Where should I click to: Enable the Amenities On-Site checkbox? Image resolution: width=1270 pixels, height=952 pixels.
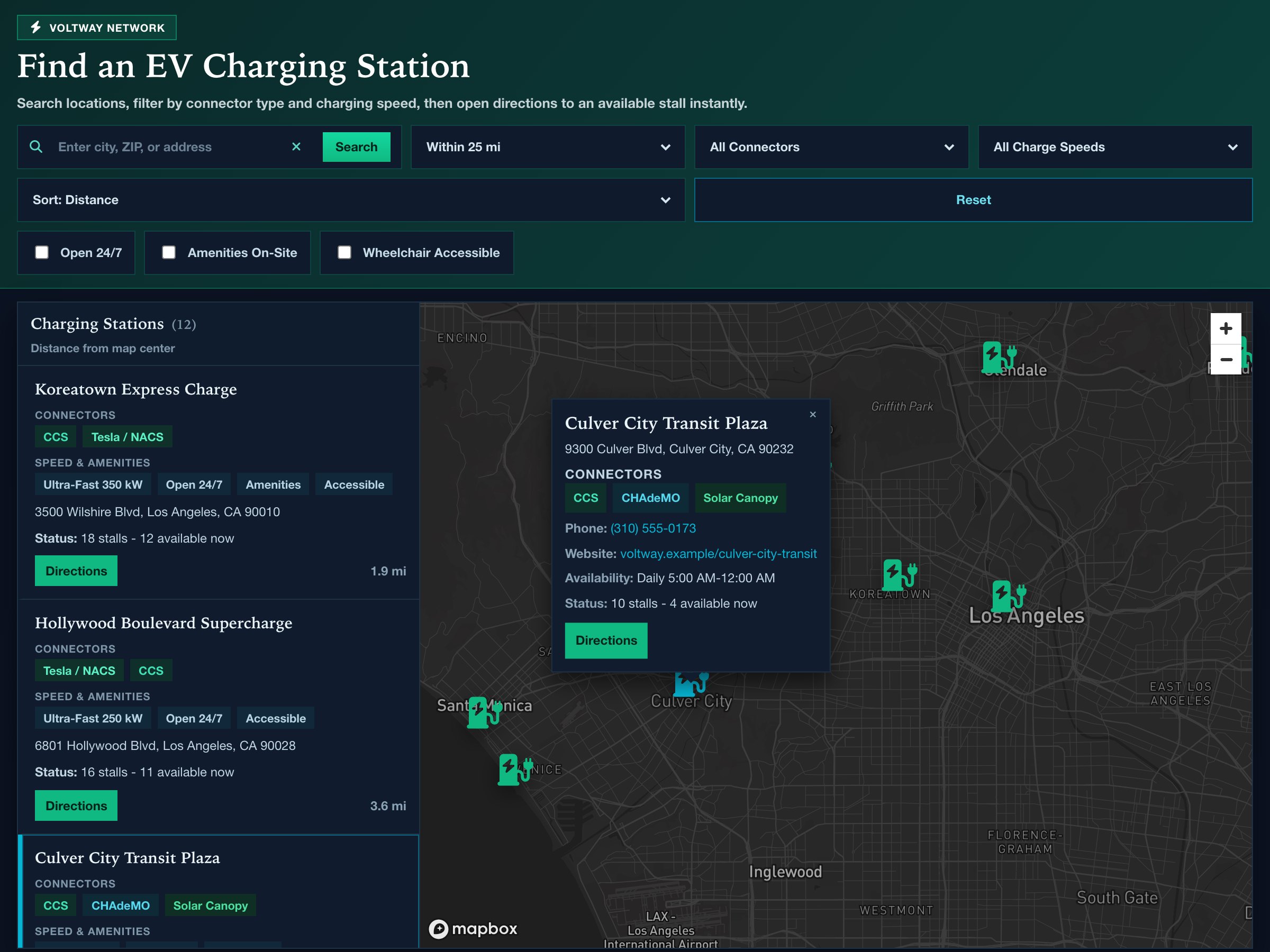(x=169, y=252)
